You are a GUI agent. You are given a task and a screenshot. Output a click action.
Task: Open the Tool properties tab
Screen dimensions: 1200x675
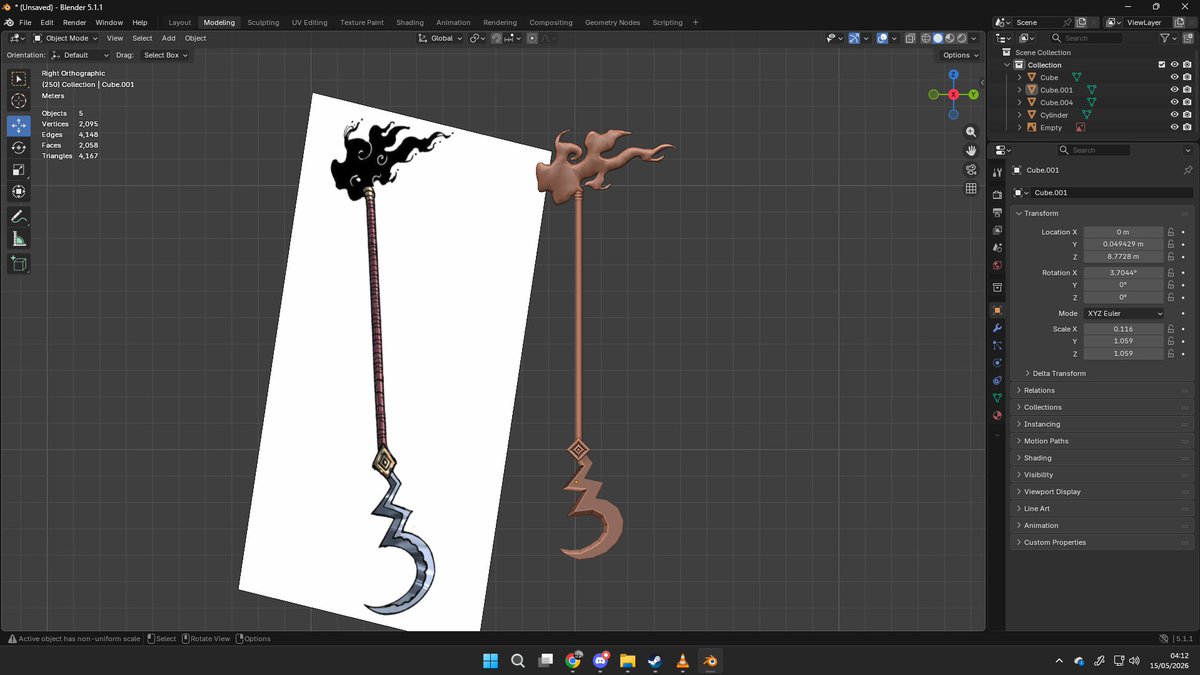click(x=997, y=172)
